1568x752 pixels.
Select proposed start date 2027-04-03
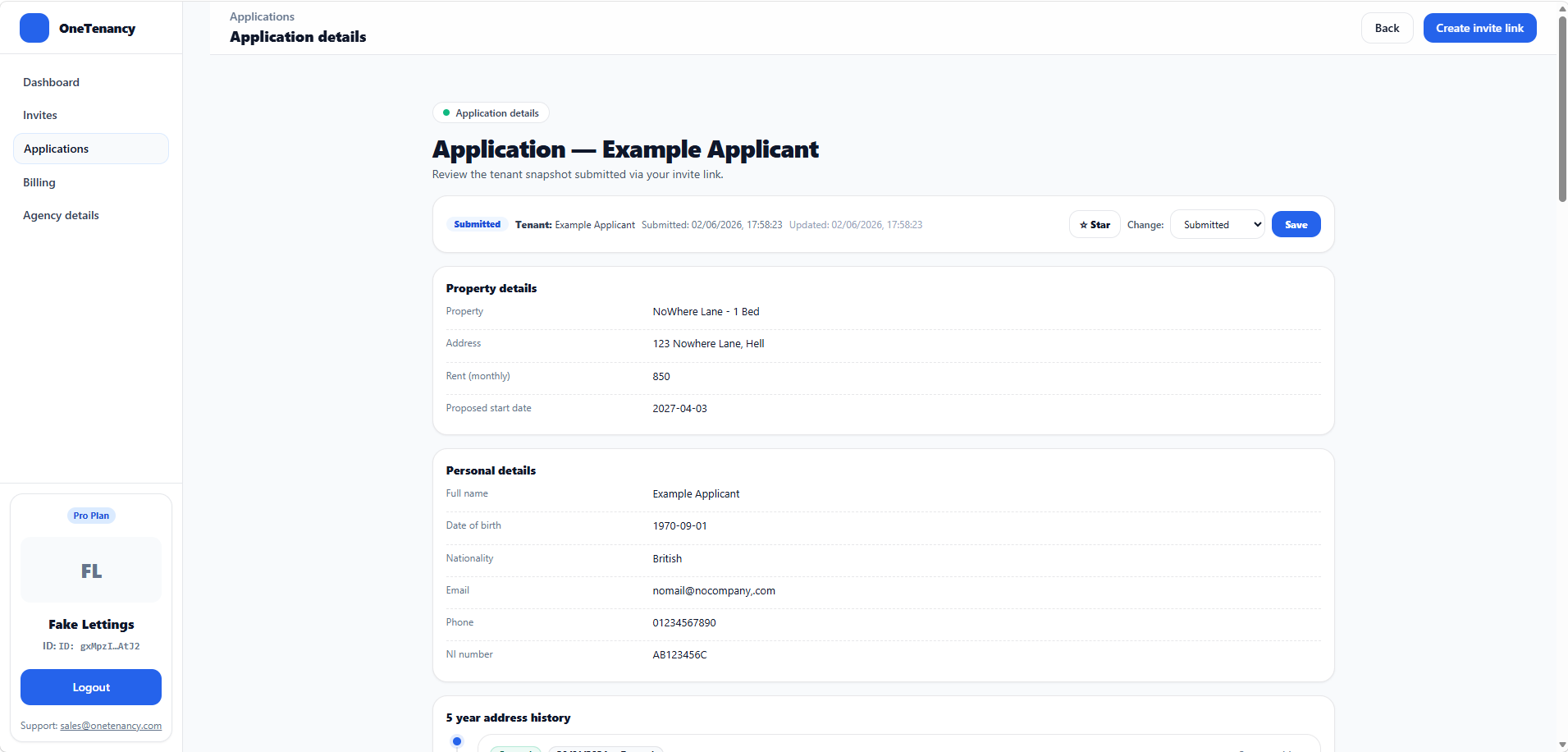point(679,409)
